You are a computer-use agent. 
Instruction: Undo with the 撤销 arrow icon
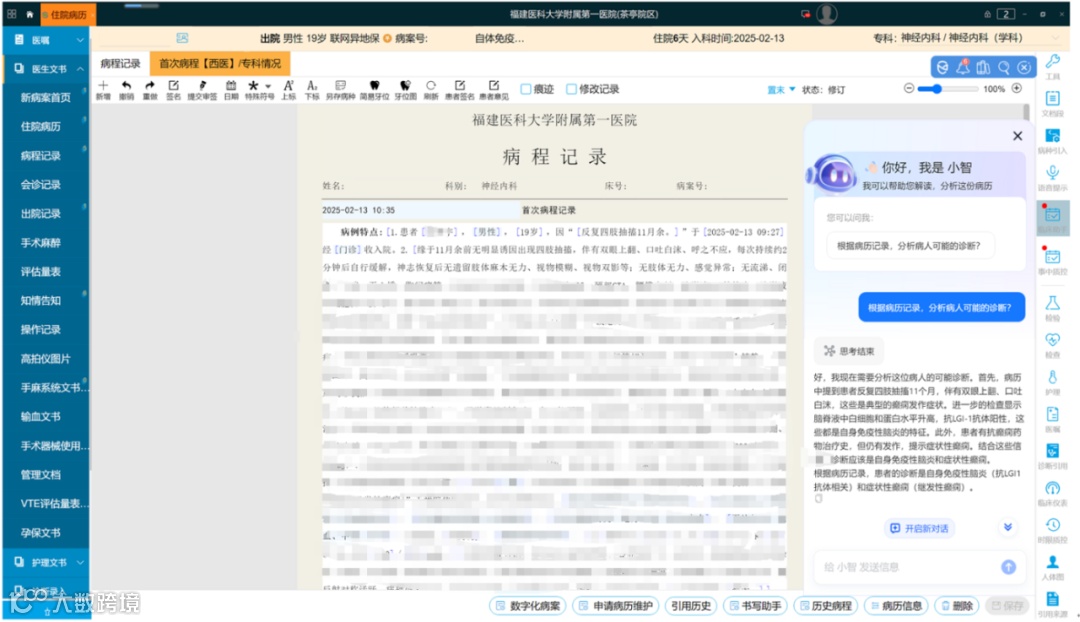[127, 86]
